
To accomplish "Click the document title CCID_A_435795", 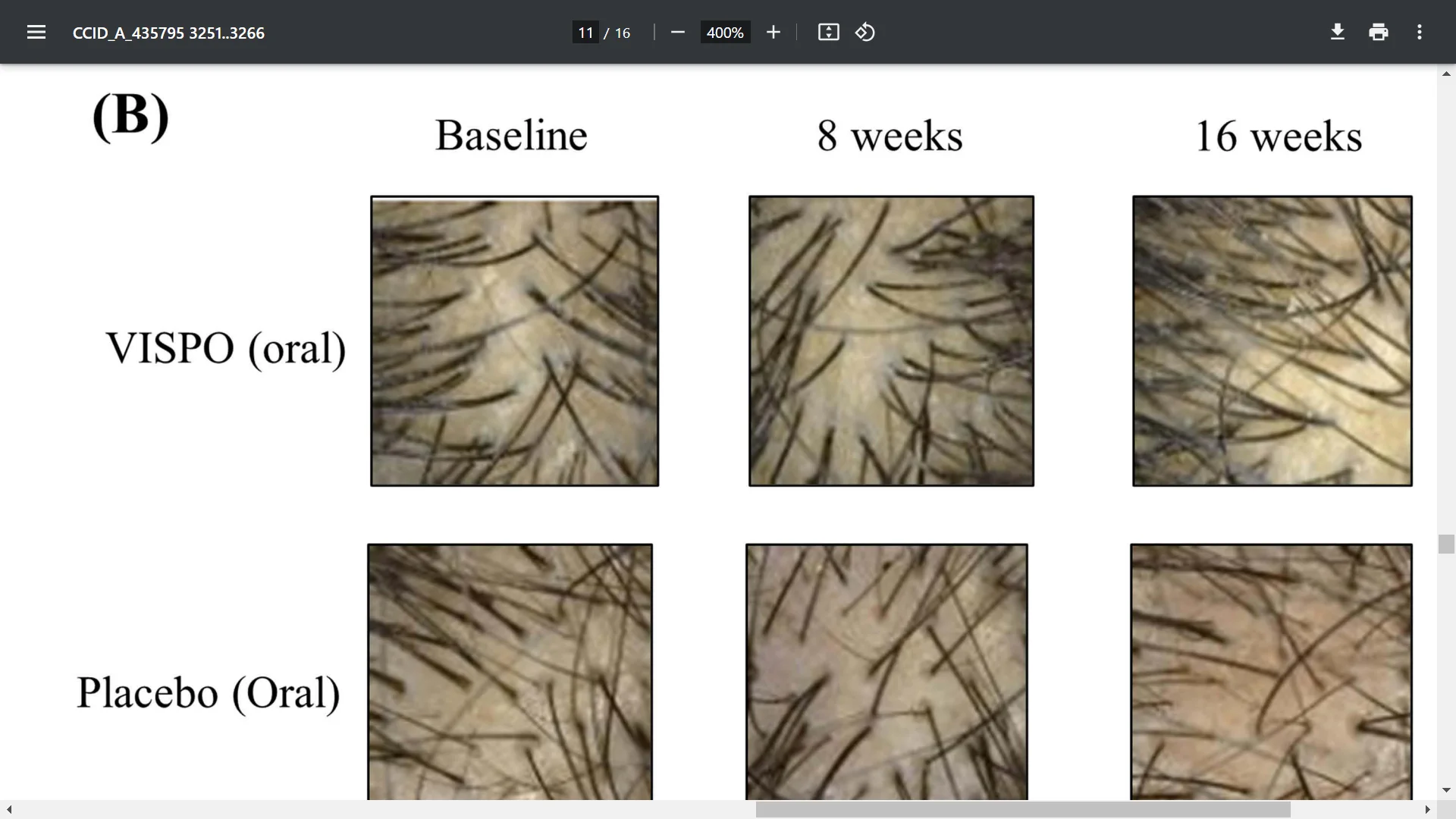I will pos(168,33).
